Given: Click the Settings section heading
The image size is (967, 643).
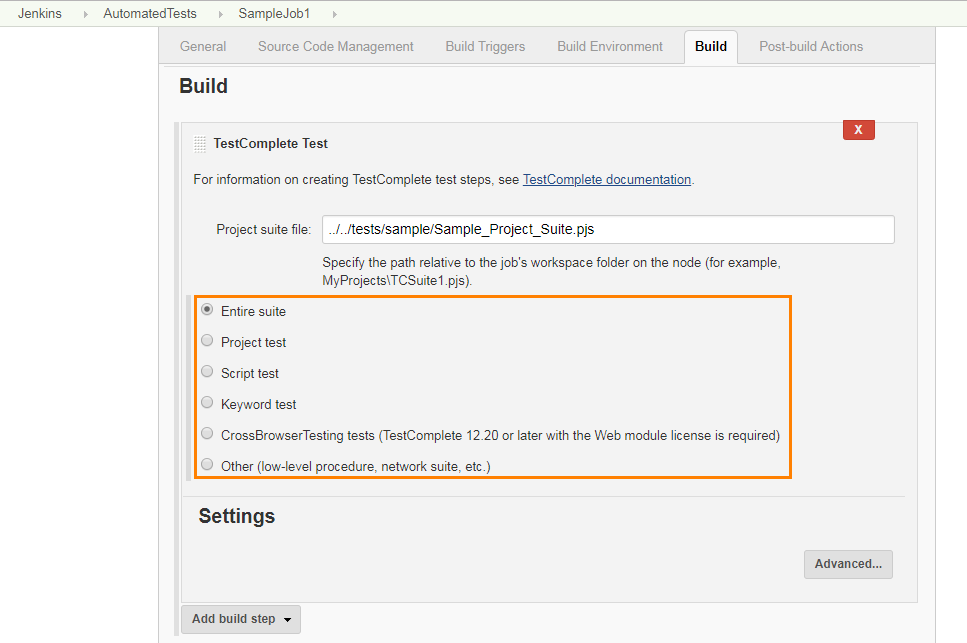Looking at the screenshot, I should click(237, 516).
